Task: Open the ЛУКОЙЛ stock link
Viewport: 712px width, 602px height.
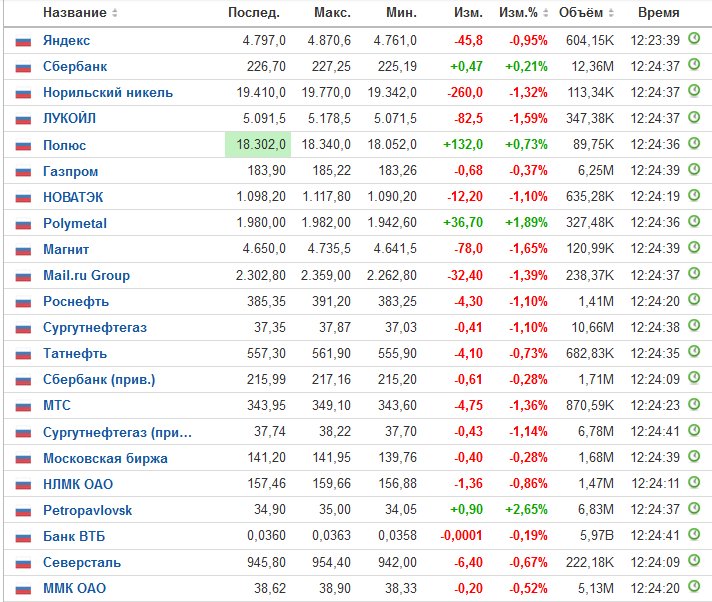Action: point(69,118)
